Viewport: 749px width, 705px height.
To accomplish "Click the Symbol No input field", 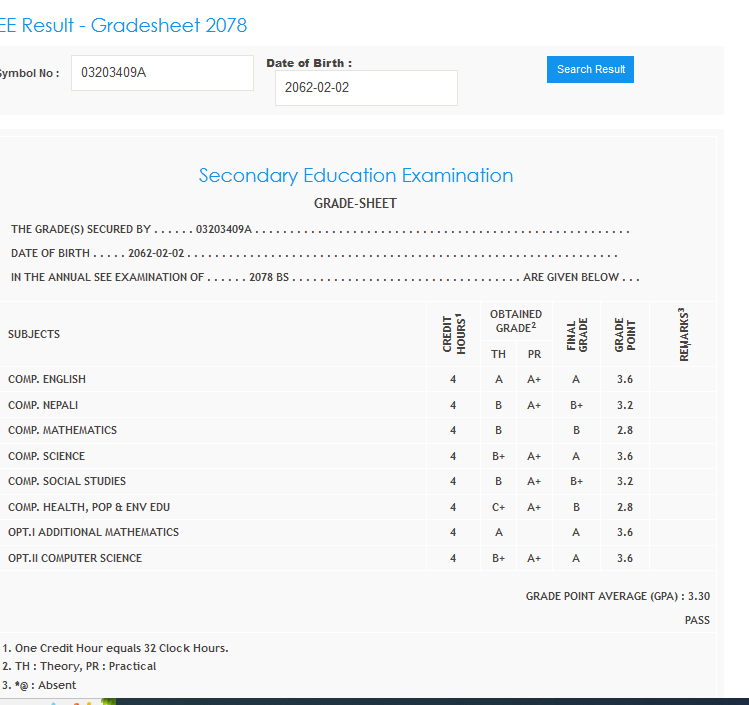I will [x=162, y=73].
